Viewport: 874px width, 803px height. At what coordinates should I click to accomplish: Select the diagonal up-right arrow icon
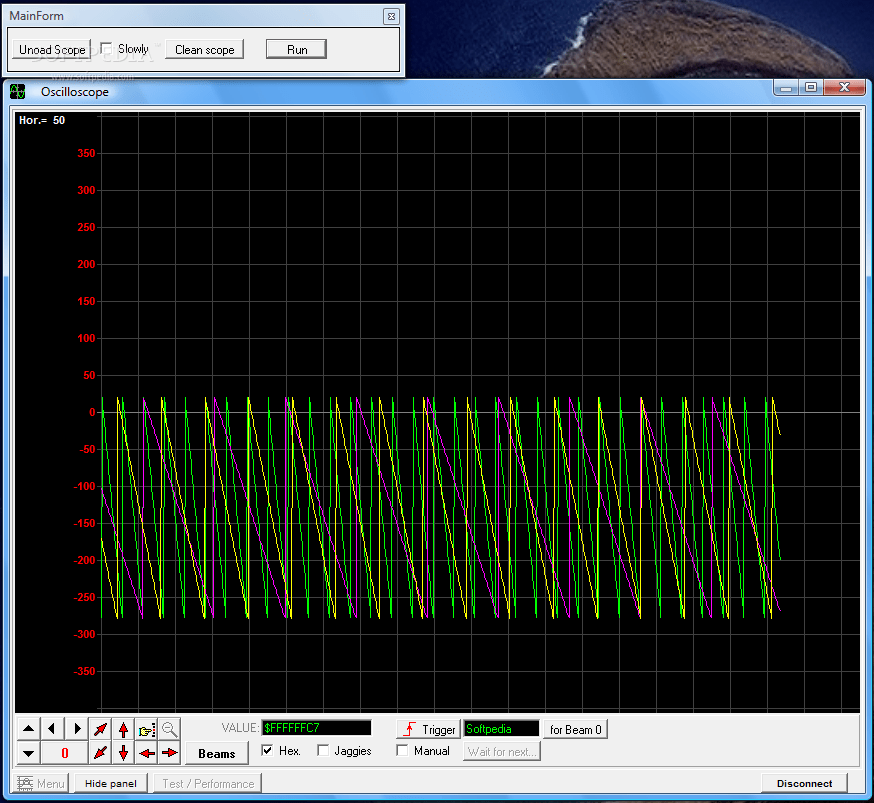99,729
